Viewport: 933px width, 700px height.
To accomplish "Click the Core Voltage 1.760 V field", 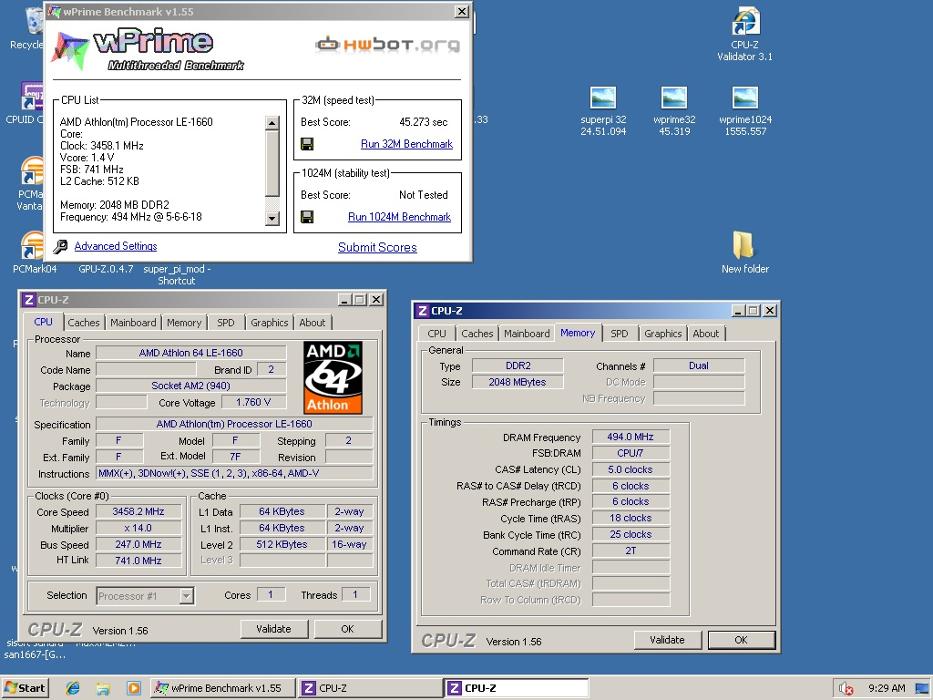I will [253, 402].
